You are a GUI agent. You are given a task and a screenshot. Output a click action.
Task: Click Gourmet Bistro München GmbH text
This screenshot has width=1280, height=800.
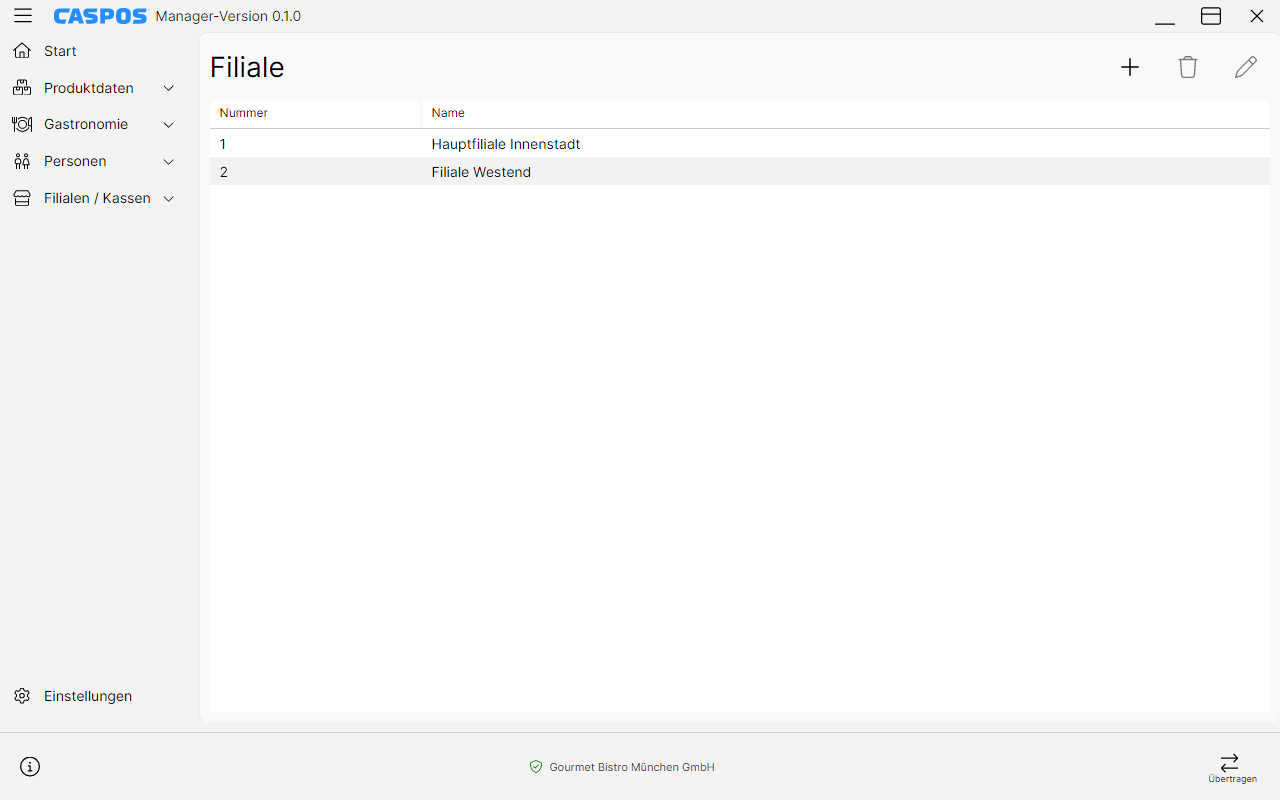pos(632,767)
